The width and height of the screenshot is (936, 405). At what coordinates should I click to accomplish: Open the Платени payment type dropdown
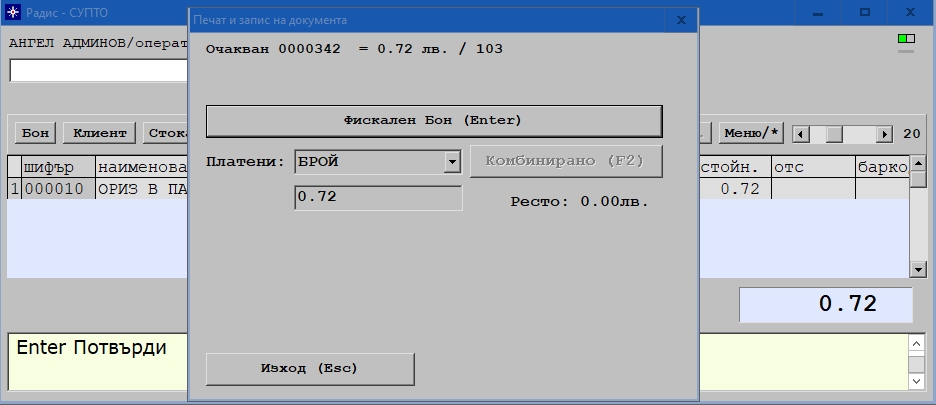[x=451, y=162]
